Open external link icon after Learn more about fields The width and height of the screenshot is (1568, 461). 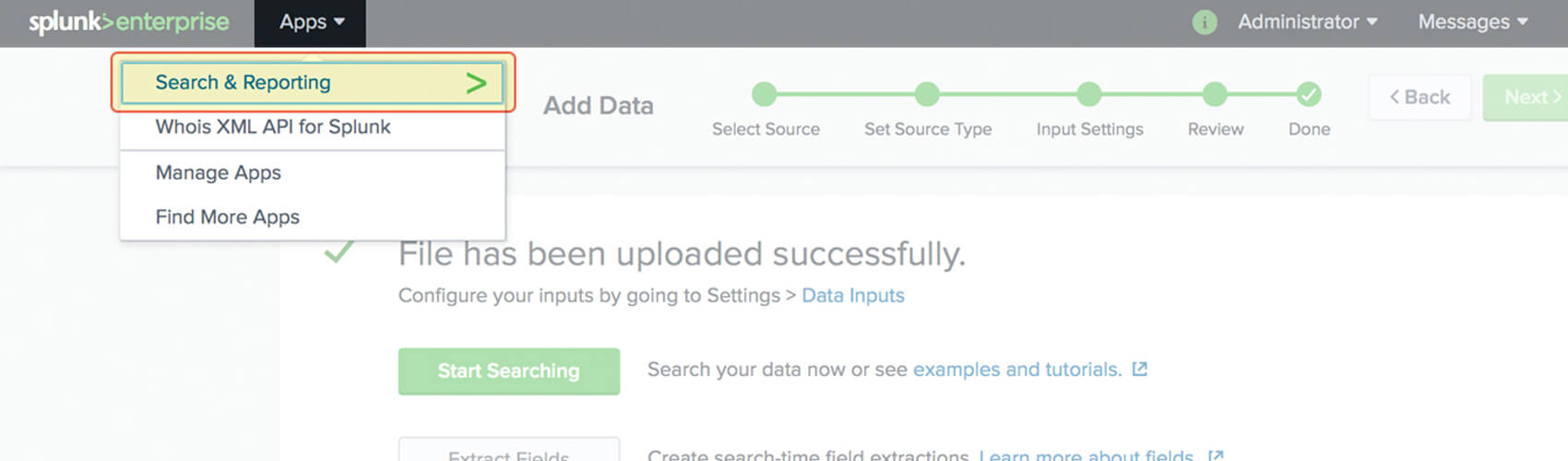click(1216, 455)
